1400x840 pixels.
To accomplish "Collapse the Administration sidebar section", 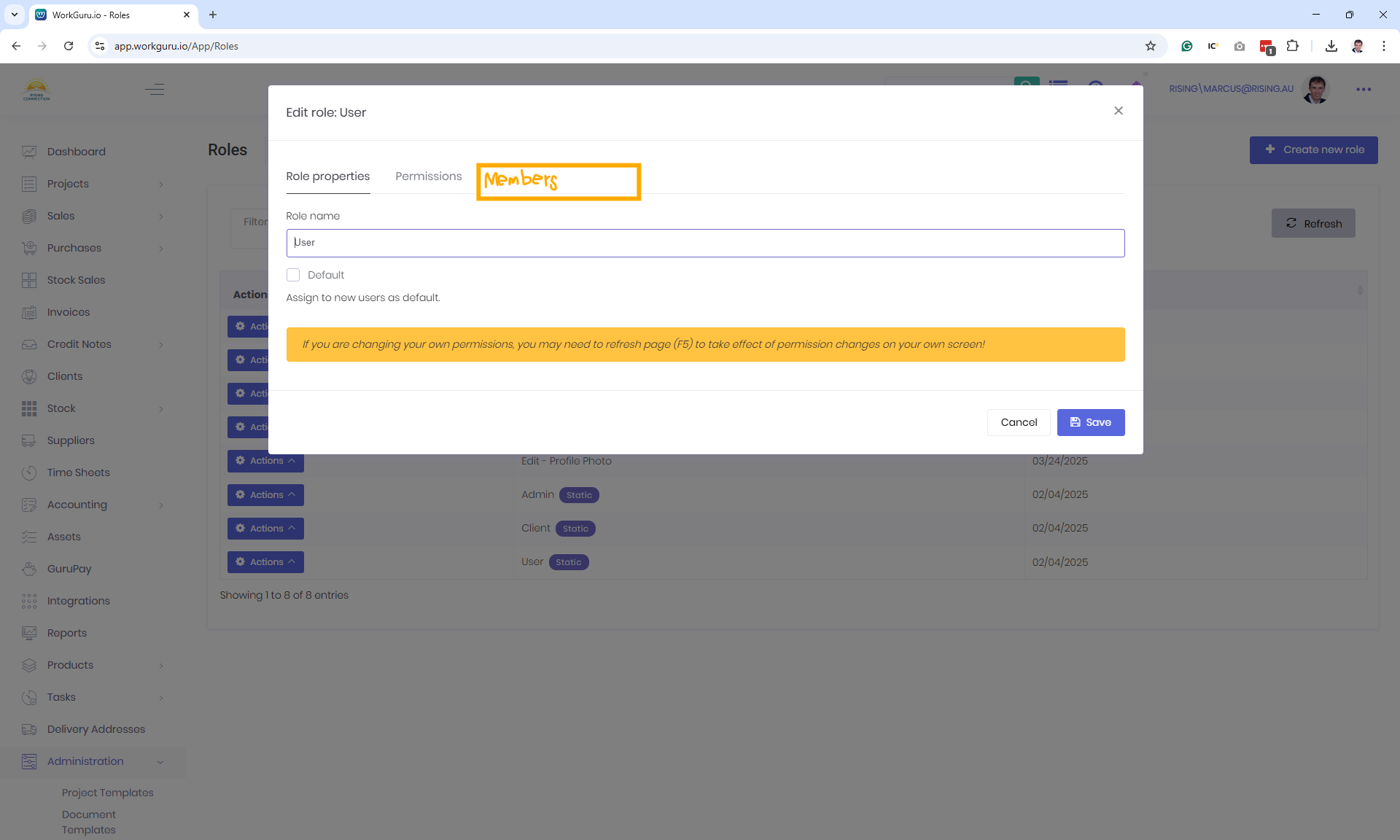I will 160,762.
